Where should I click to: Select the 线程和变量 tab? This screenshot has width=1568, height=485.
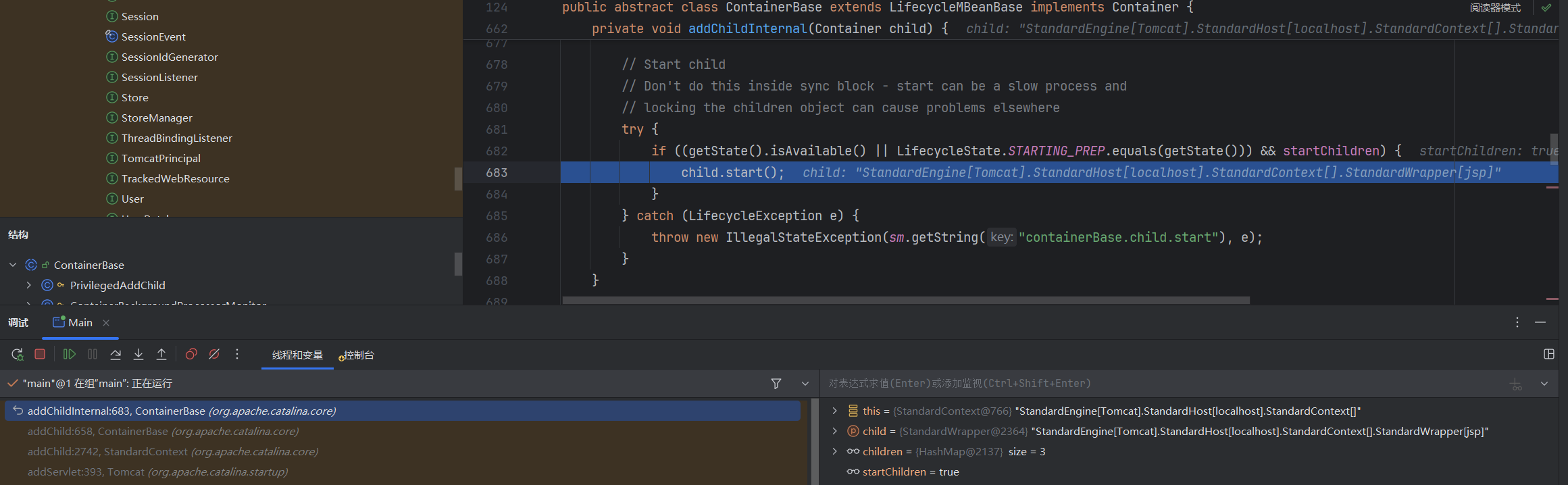click(297, 355)
